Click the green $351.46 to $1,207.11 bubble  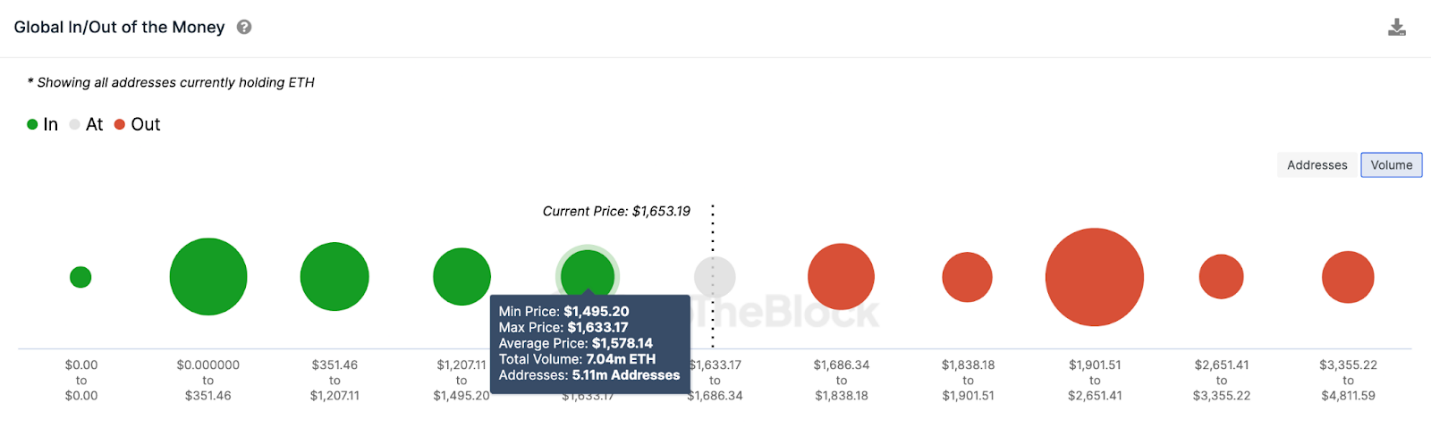(335, 277)
